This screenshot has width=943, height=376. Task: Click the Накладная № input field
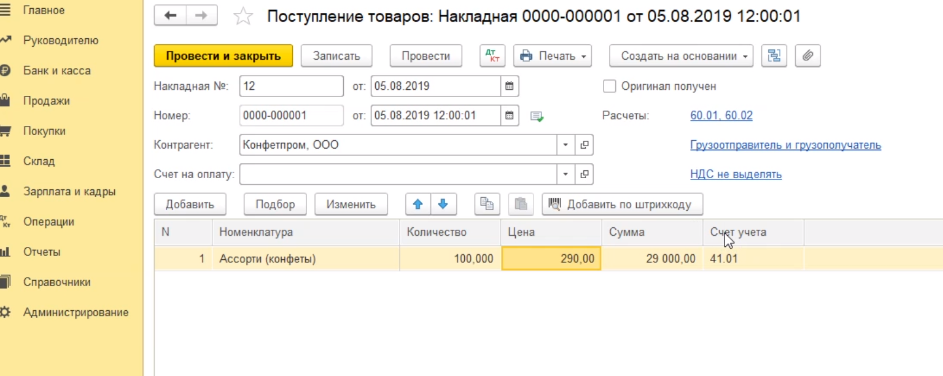pyautogui.click(x=291, y=86)
